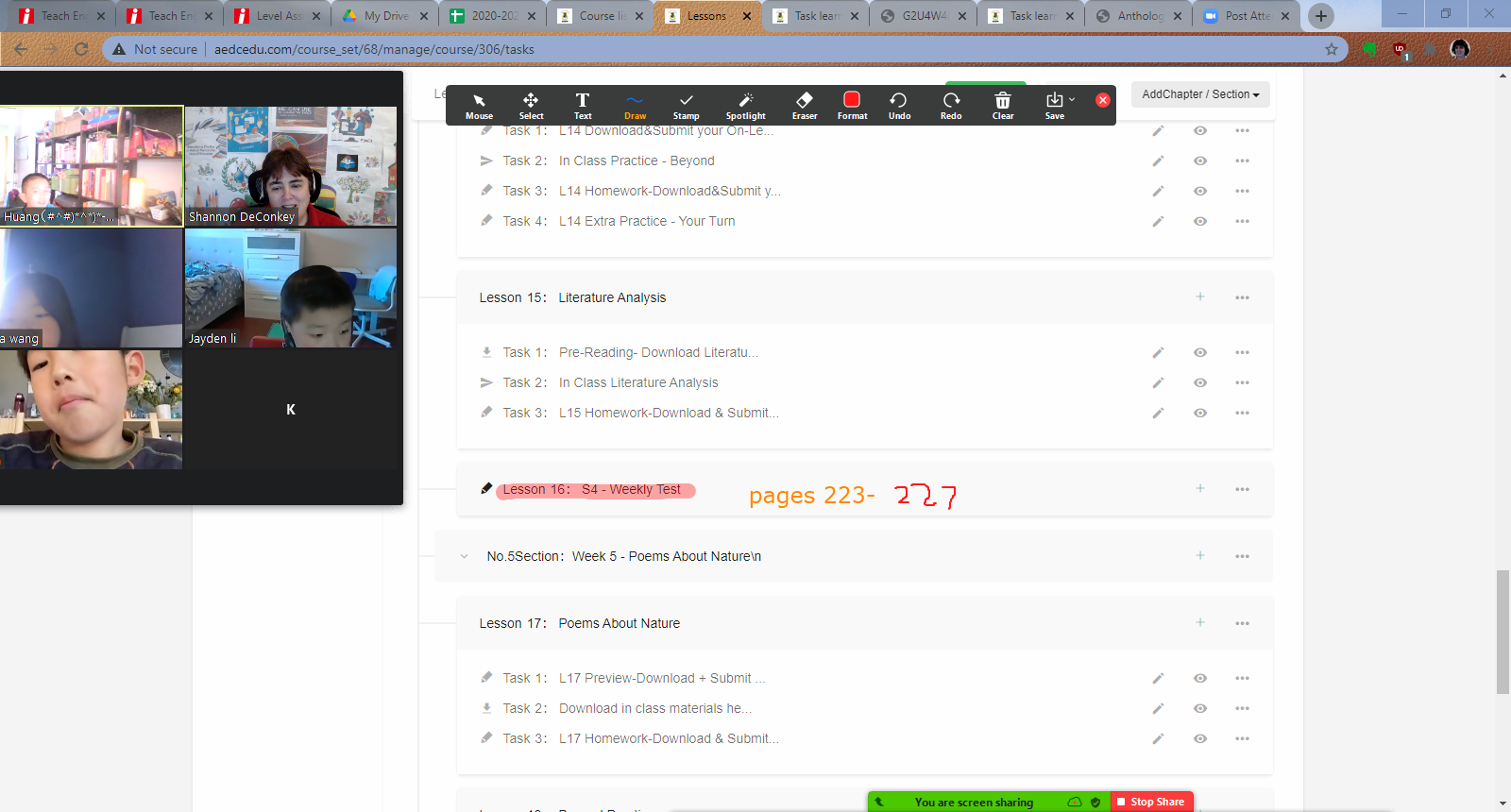Screen dimensions: 1511x812
Task: Open the red Format color picker
Action: pyautogui.click(x=852, y=106)
